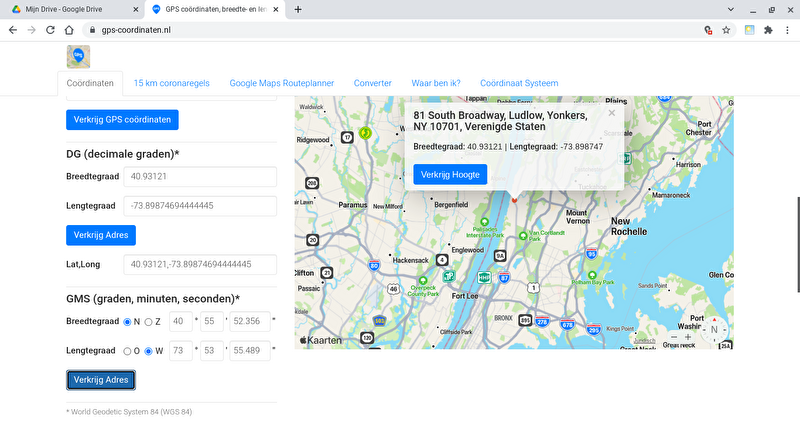Click the New Rochelle map label
The height and width of the screenshot is (422, 800).
click(x=629, y=227)
